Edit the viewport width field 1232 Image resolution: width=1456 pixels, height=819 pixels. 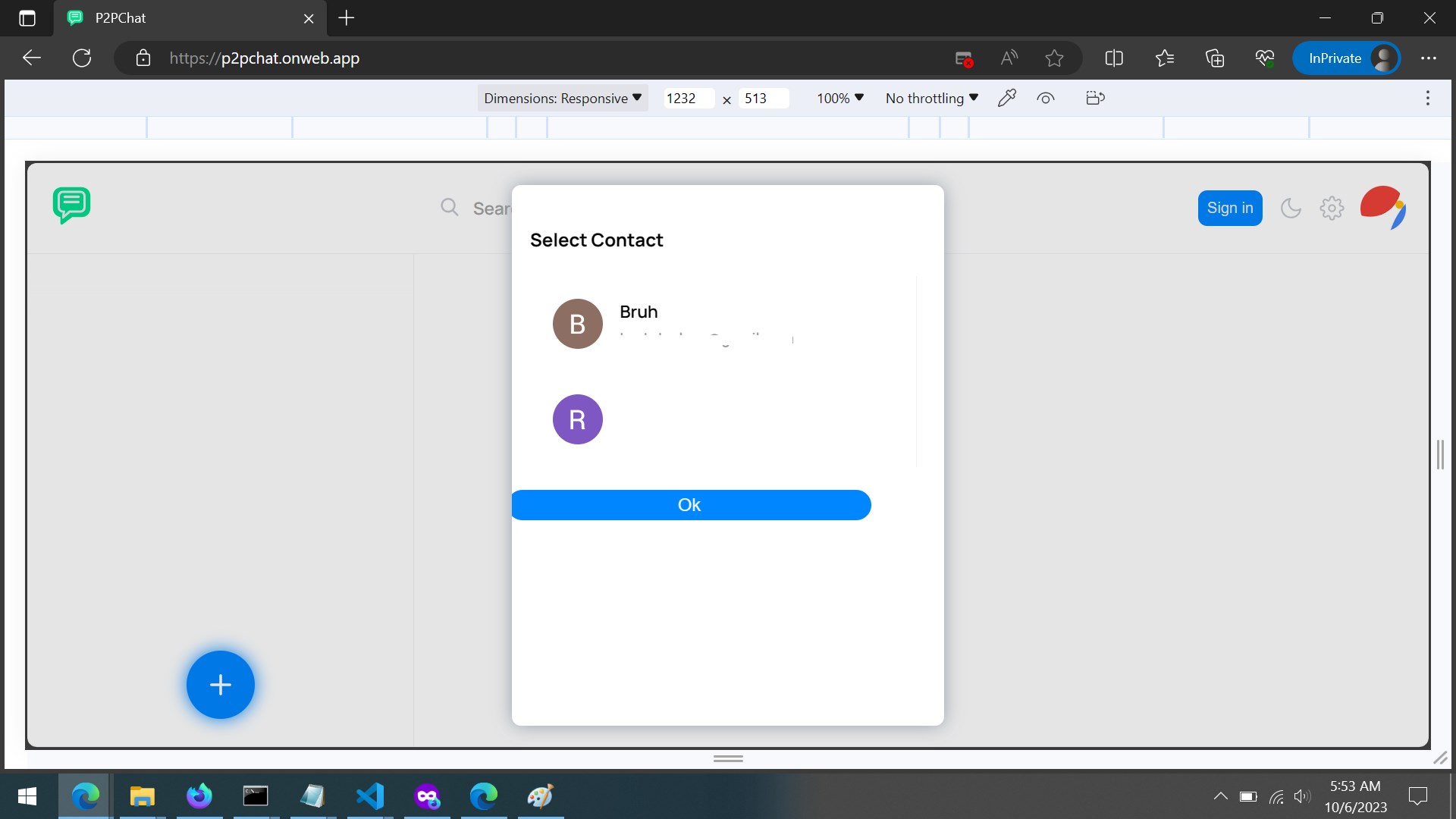pos(686,99)
